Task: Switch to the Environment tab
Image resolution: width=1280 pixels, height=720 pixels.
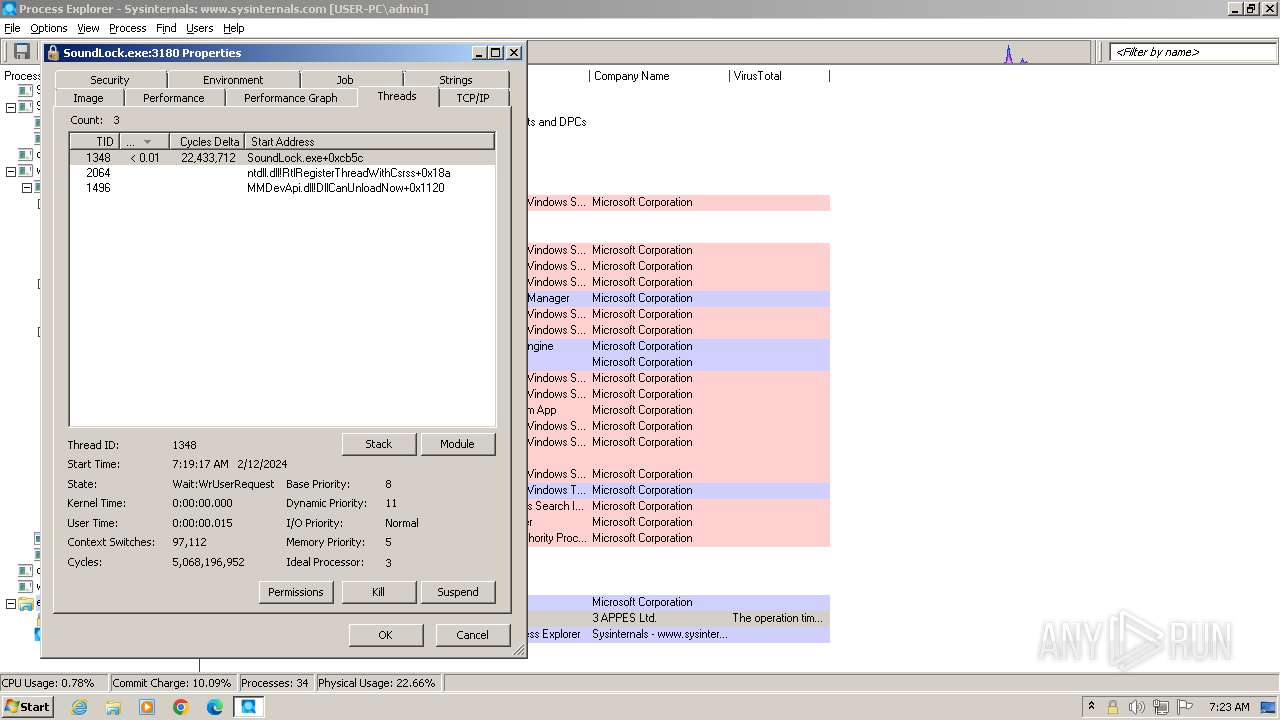Action: (233, 80)
